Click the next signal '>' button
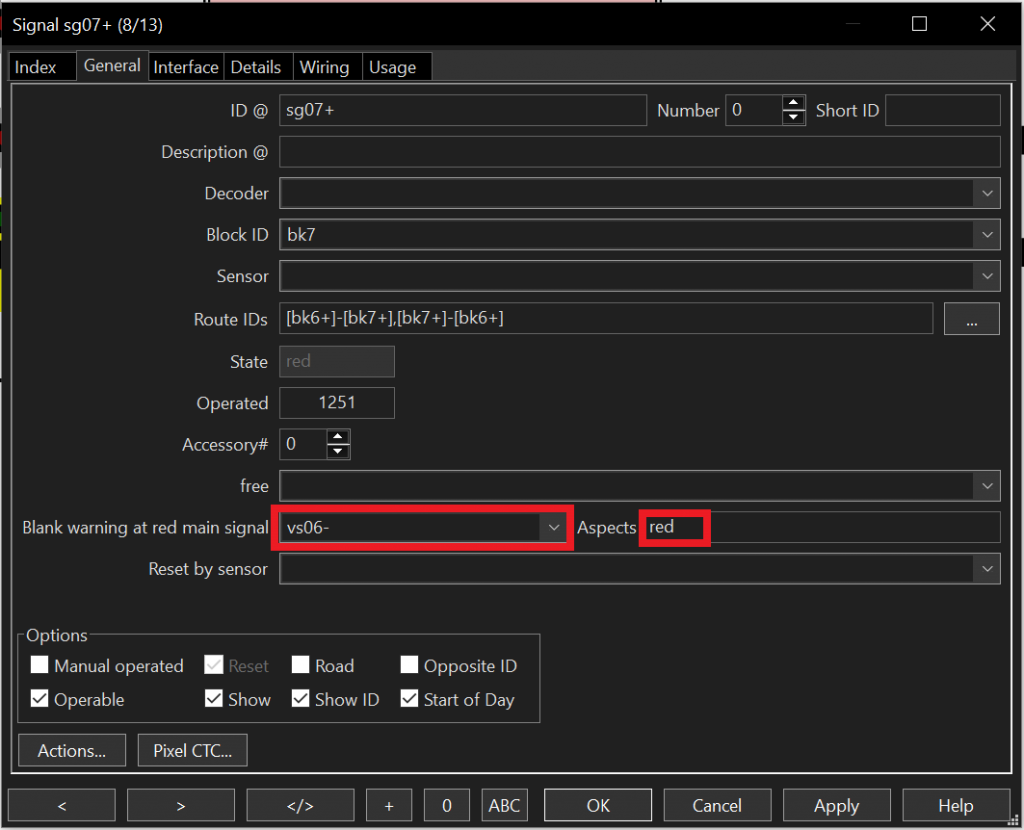Image resolution: width=1024 pixels, height=830 pixels. pos(180,805)
